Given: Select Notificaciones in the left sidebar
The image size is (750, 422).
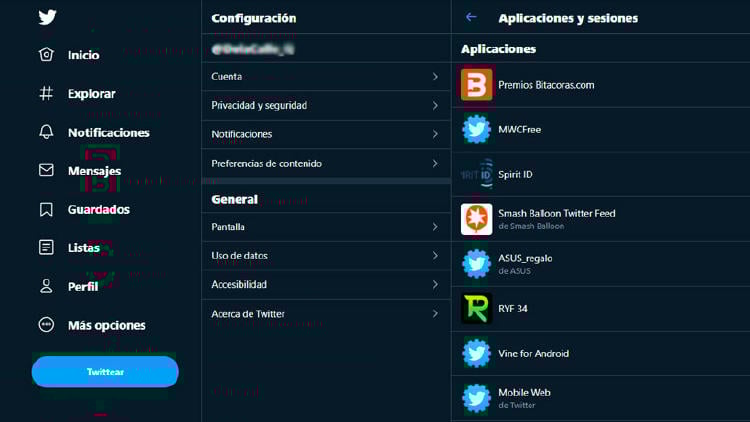Looking at the screenshot, I should [x=109, y=133].
